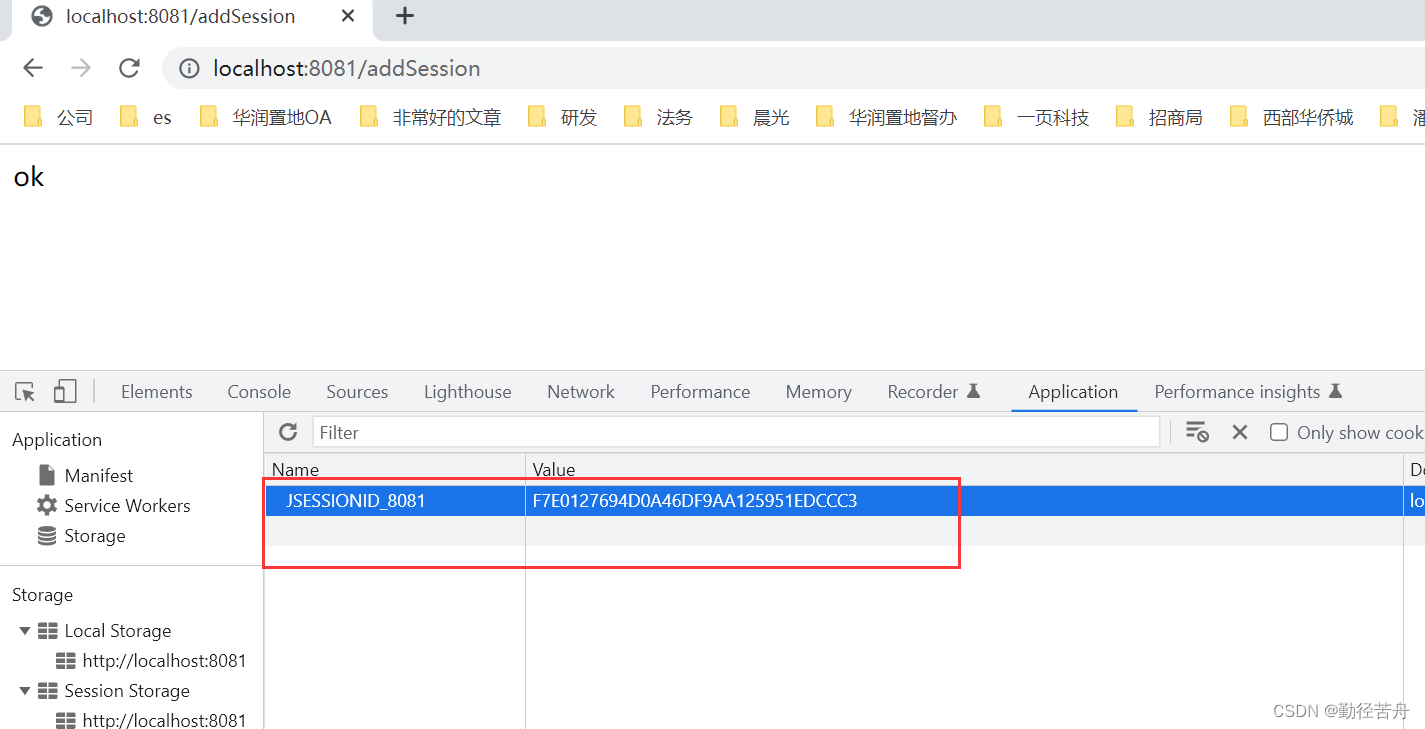The width and height of the screenshot is (1425, 729).
Task: Switch to the Sources panel
Action: (357, 392)
